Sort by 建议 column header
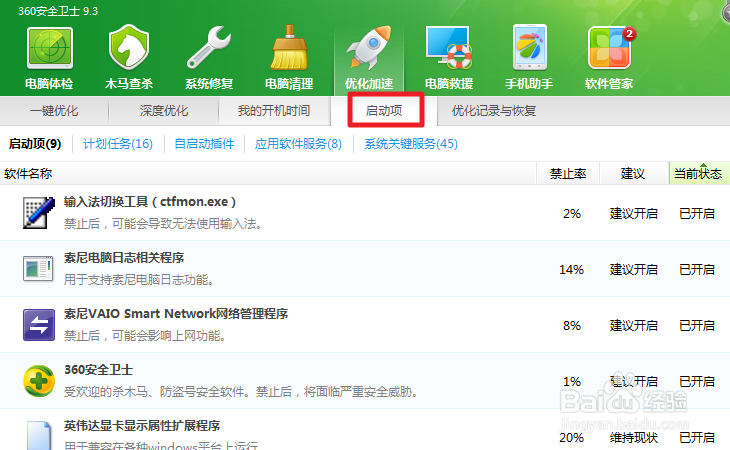This screenshot has height=450, width=730. [x=633, y=174]
